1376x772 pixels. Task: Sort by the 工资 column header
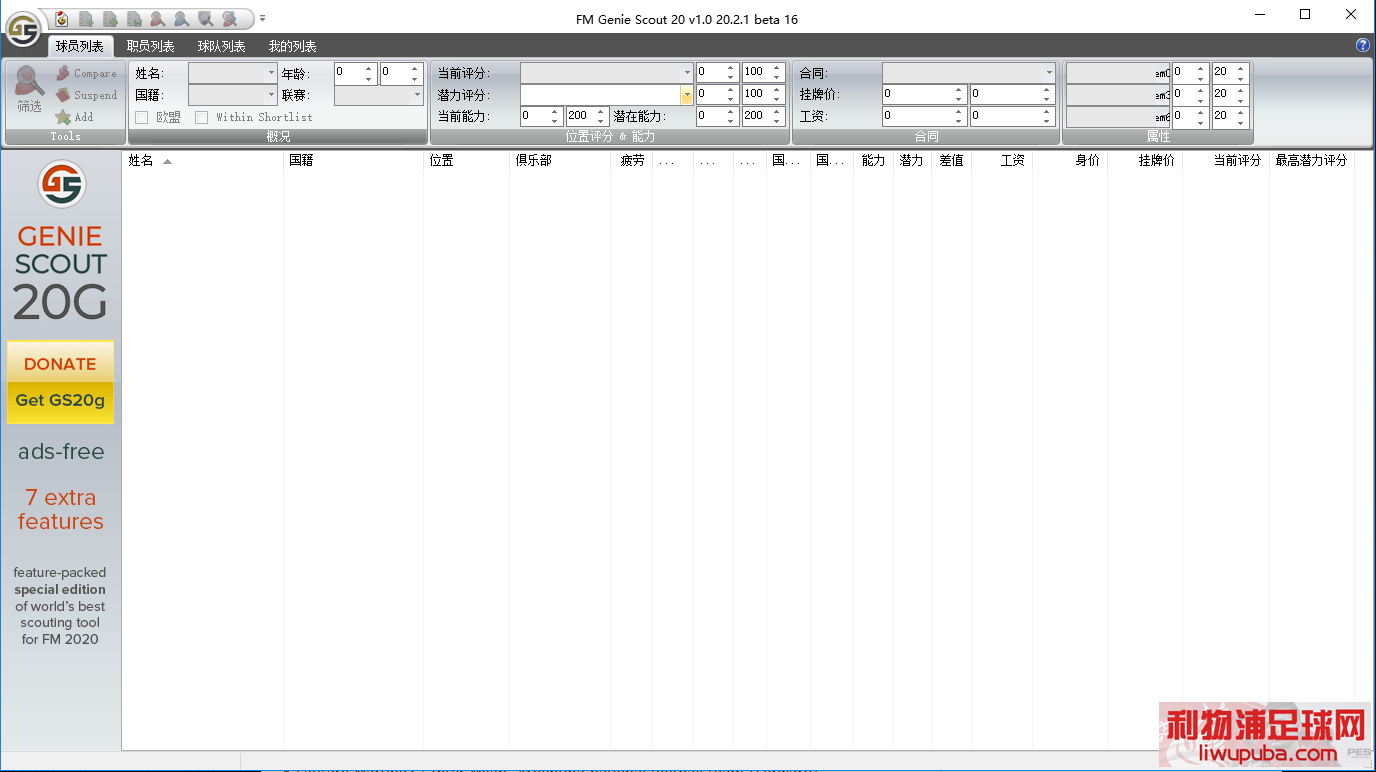(x=1002, y=160)
